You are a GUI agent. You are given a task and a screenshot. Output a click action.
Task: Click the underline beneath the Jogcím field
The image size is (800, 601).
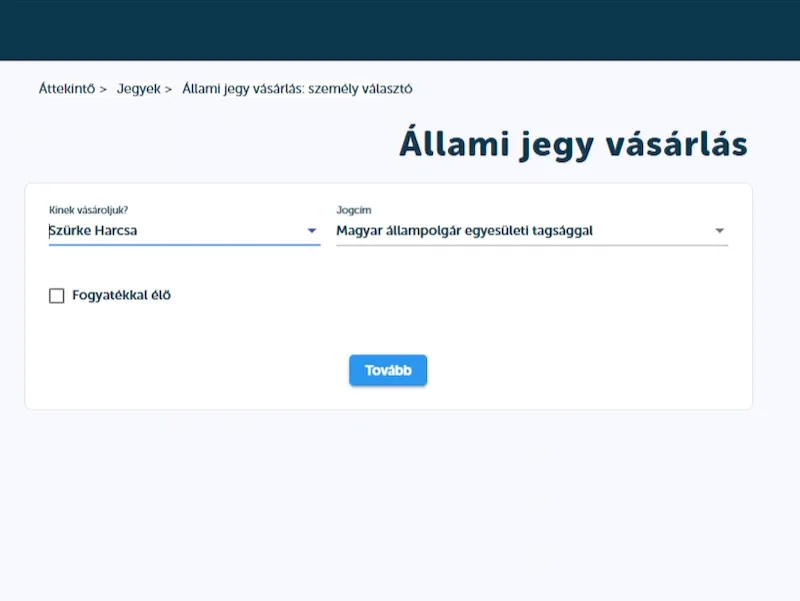(x=532, y=245)
